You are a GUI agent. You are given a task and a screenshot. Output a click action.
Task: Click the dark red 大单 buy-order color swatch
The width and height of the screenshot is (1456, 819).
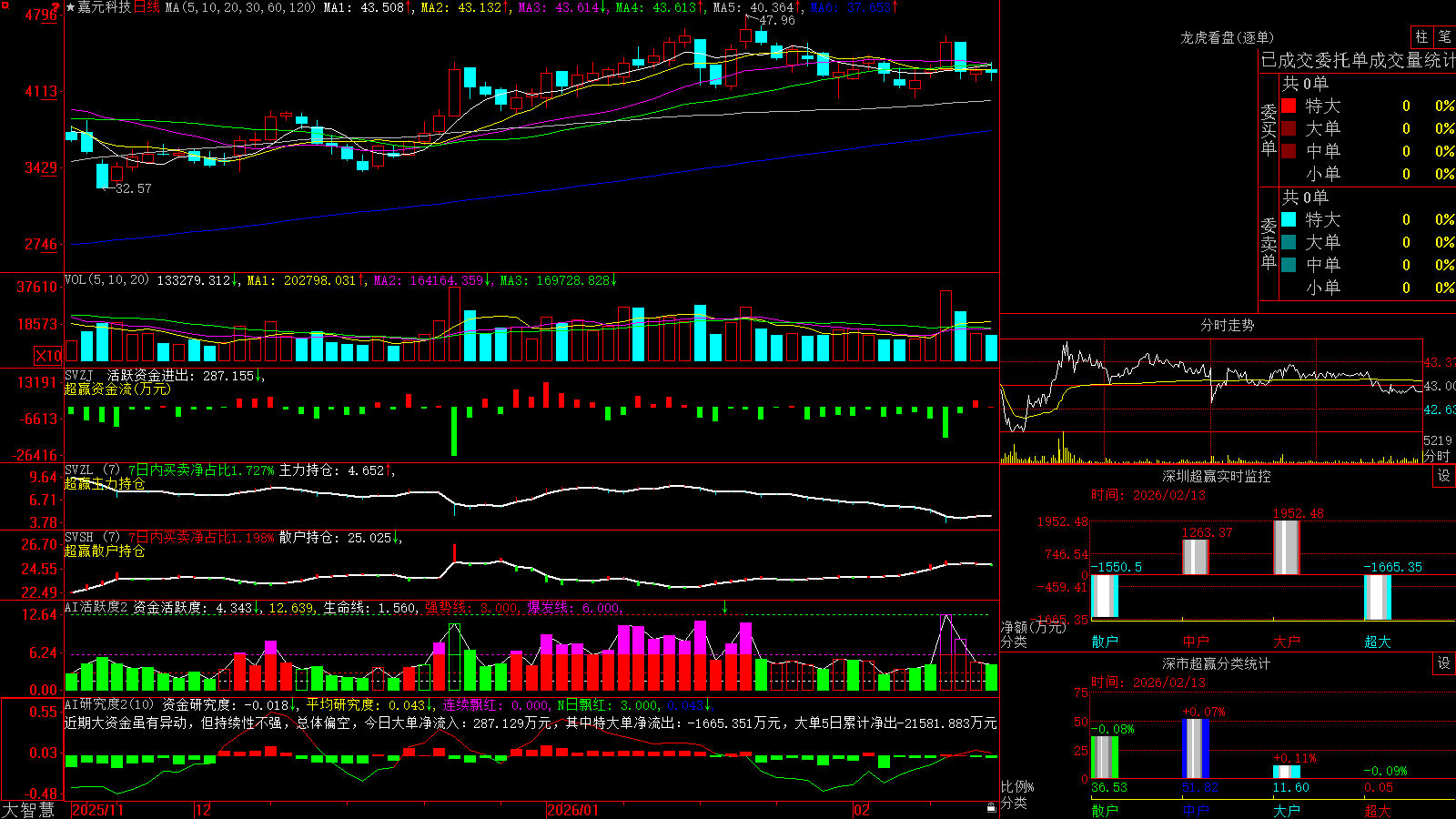click(1289, 128)
